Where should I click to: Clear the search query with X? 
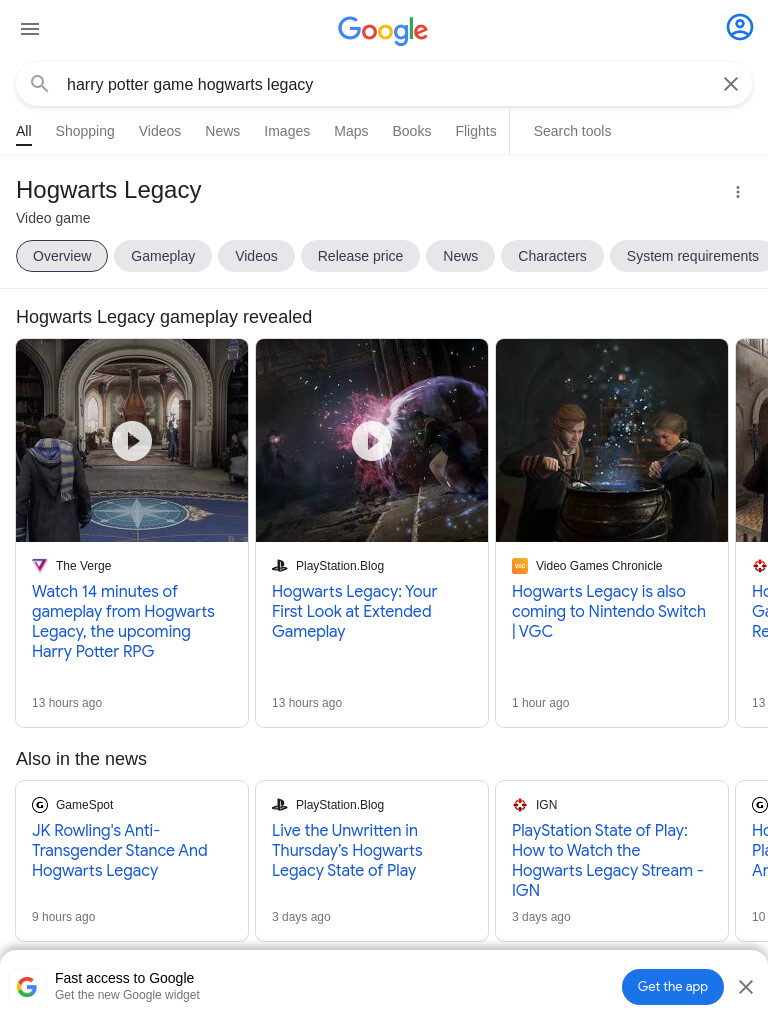tap(731, 84)
